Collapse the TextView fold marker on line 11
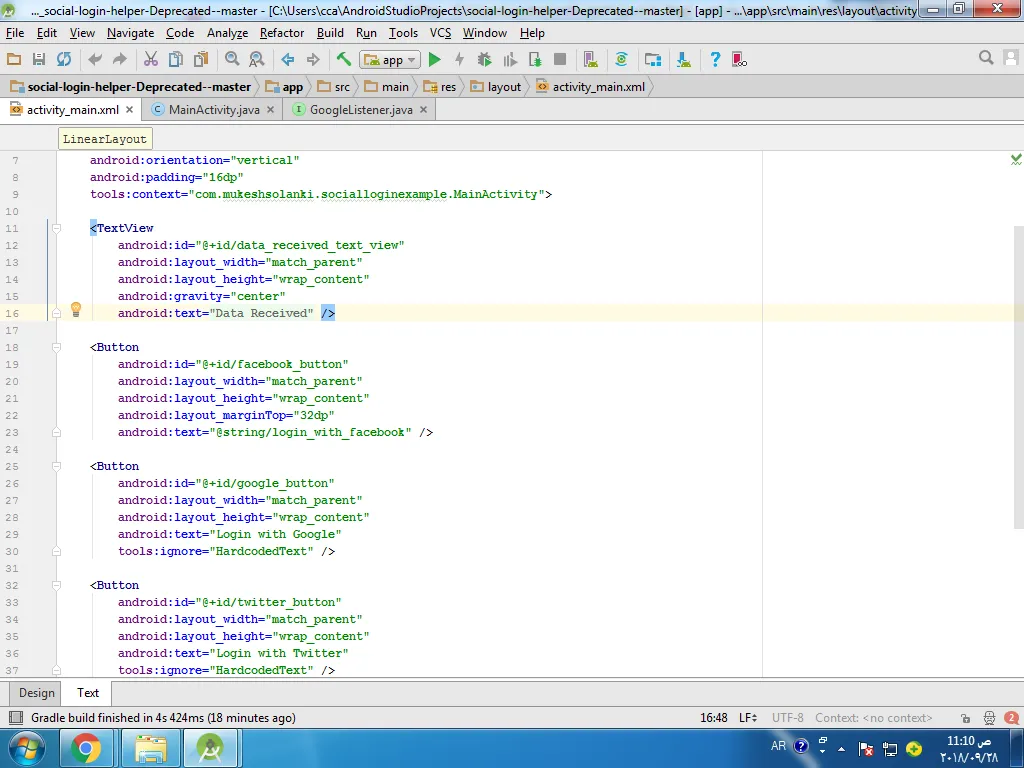1024x768 pixels. (x=56, y=228)
